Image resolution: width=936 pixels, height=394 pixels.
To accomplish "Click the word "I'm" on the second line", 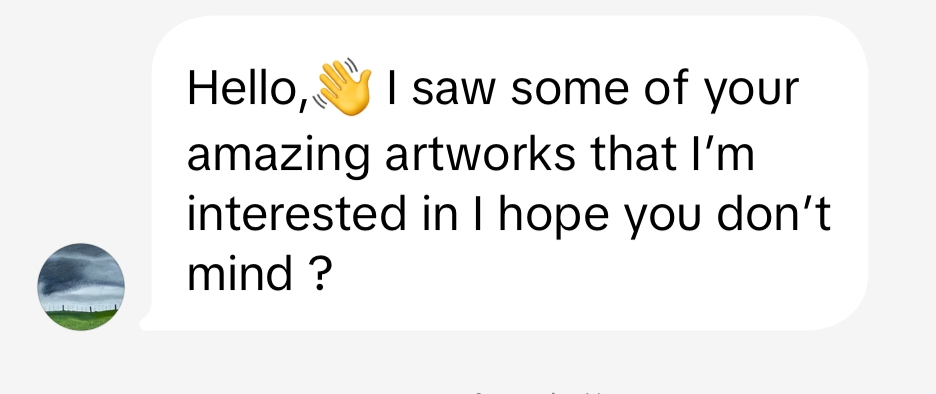I will coord(723,153).
